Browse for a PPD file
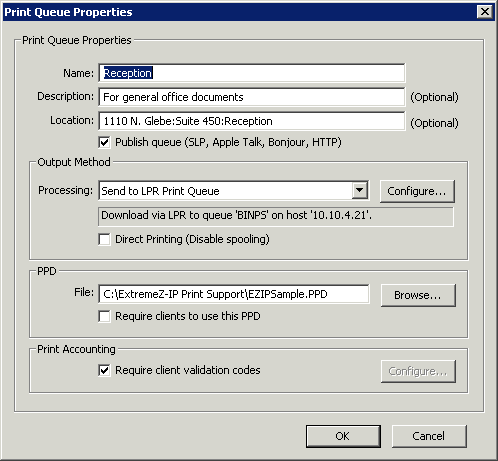 (x=418, y=295)
